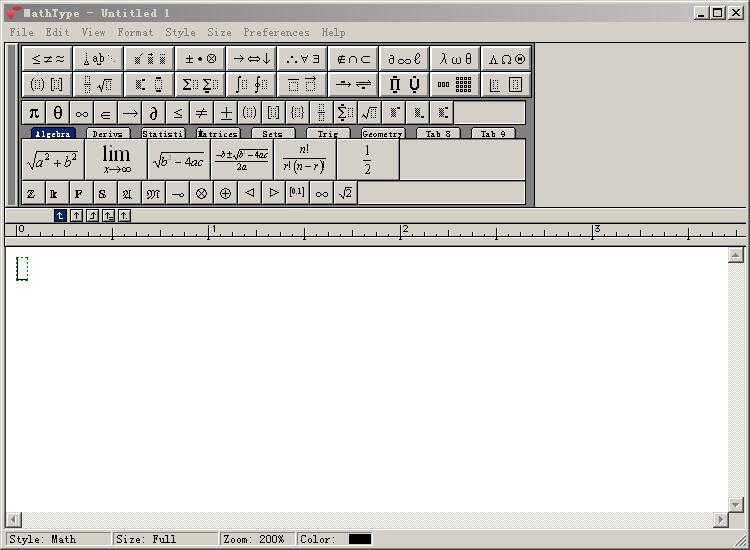Image resolution: width=750 pixels, height=550 pixels.
Task: Insert the circled times symbol (⊗)
Action: point(201,193)
